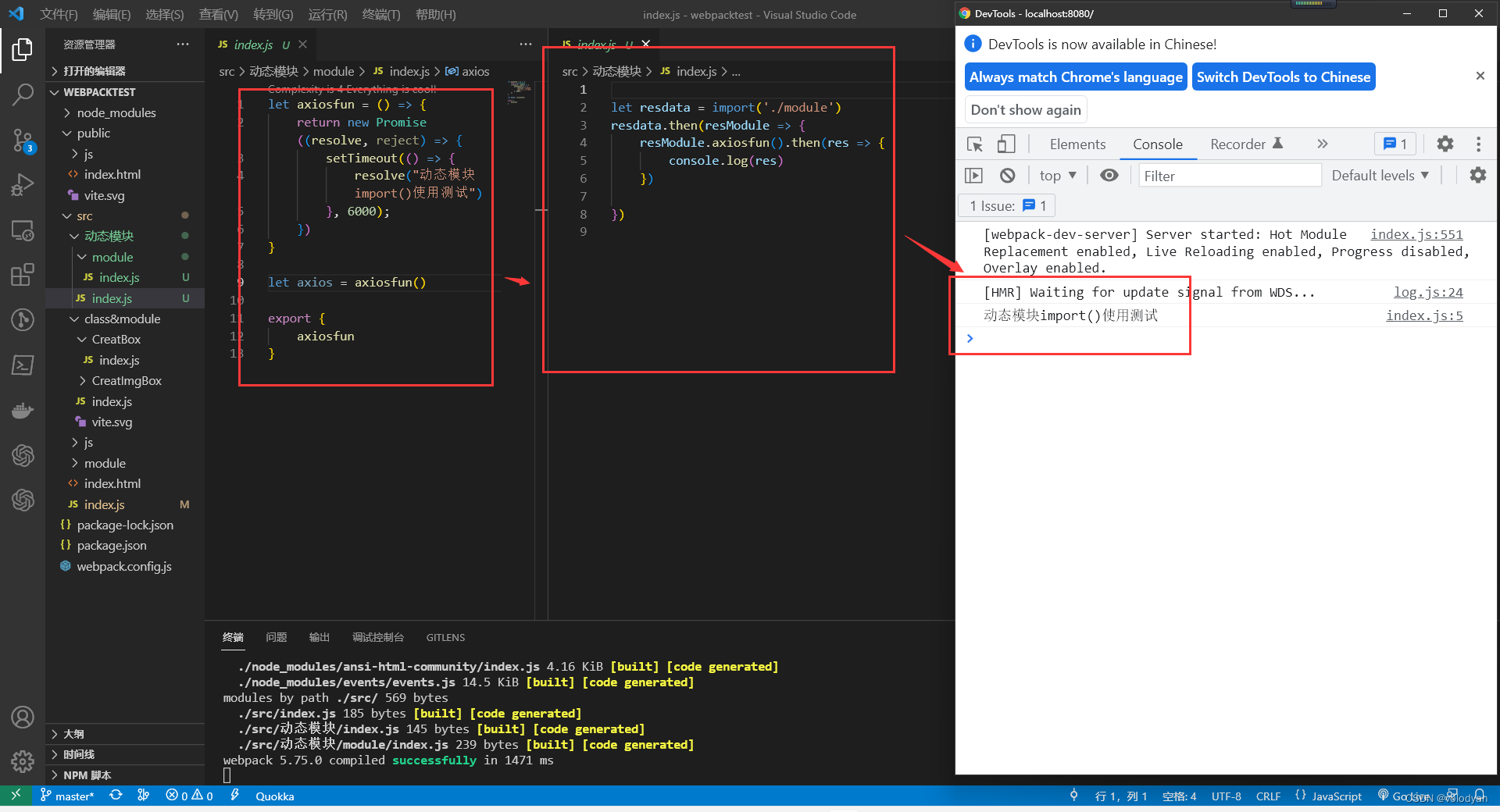The height and width of the screenshot is (812, 1500).
Task: Show the console sidebar panel
Action: 973,176
